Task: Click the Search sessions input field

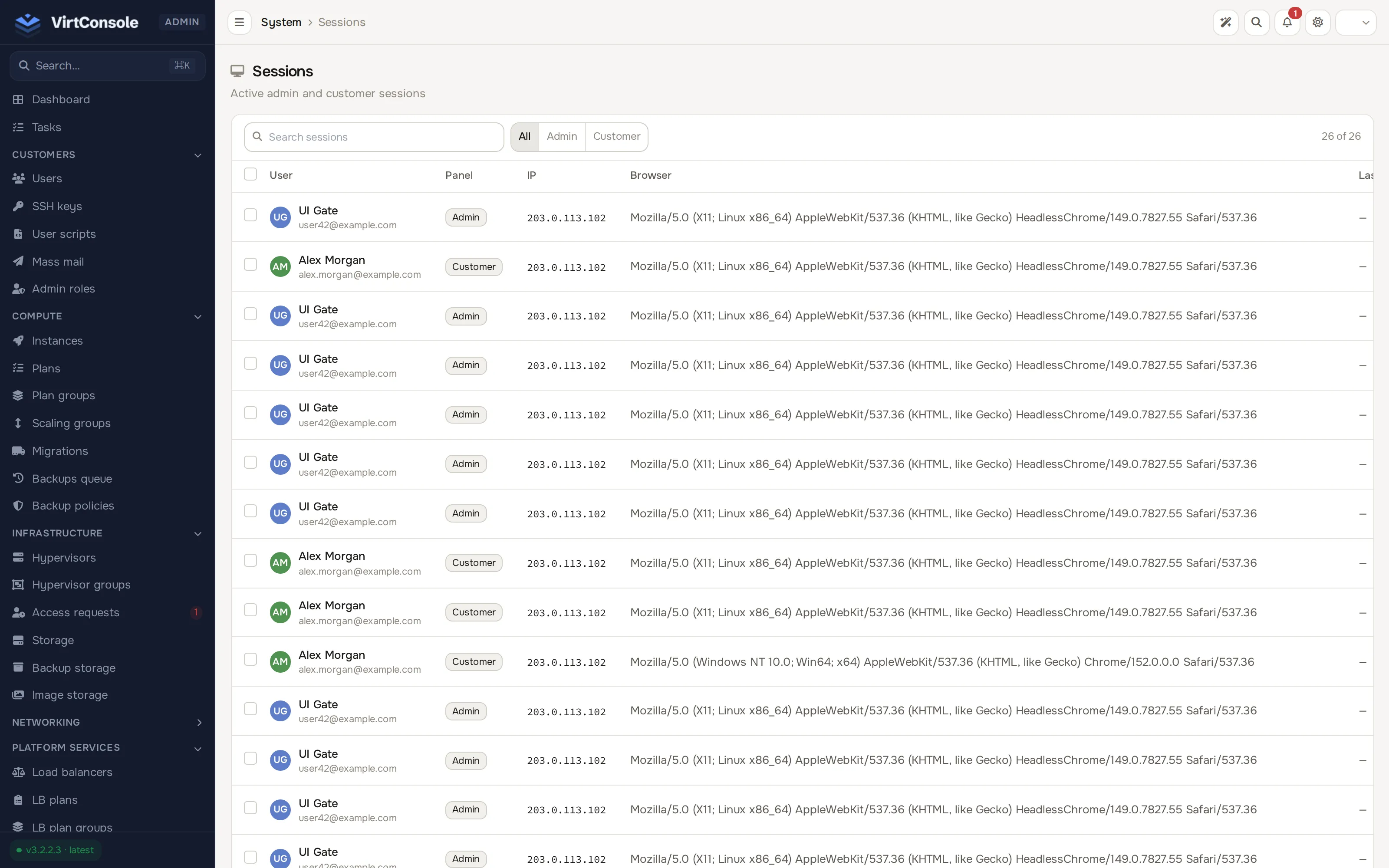Action: point(374,137)
